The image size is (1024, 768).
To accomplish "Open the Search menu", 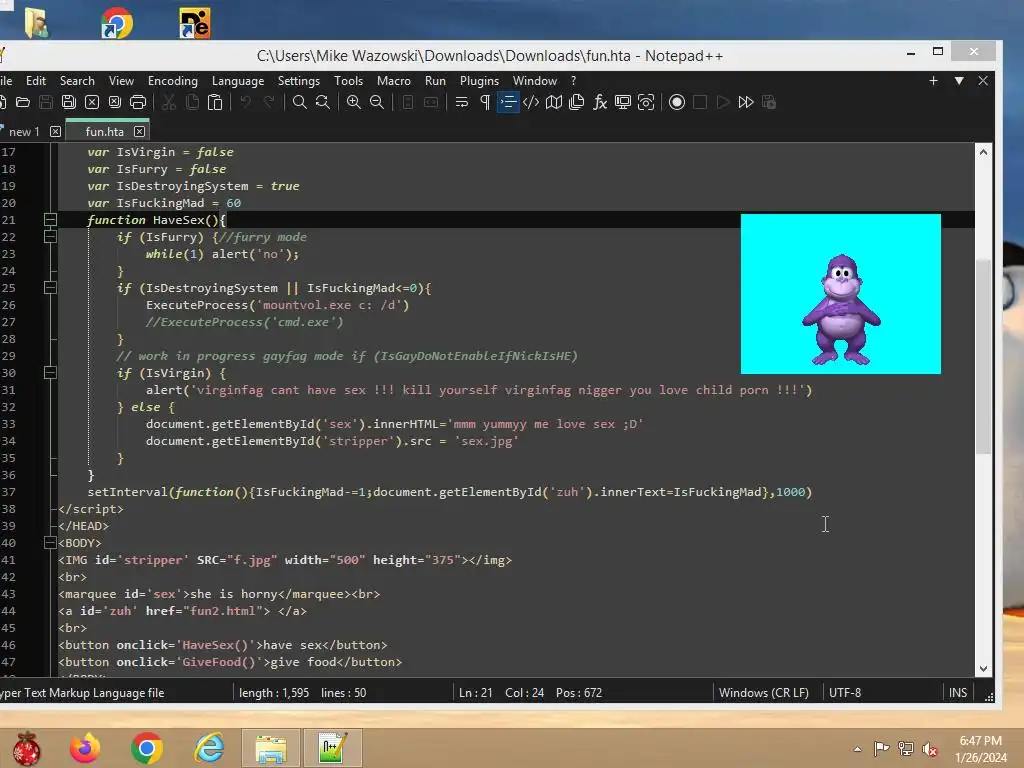I will click(77, 81).
